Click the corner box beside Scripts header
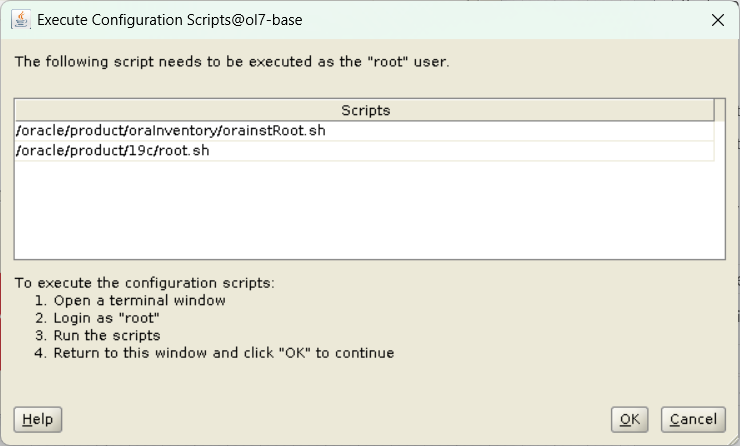 (x=720, y=110)
